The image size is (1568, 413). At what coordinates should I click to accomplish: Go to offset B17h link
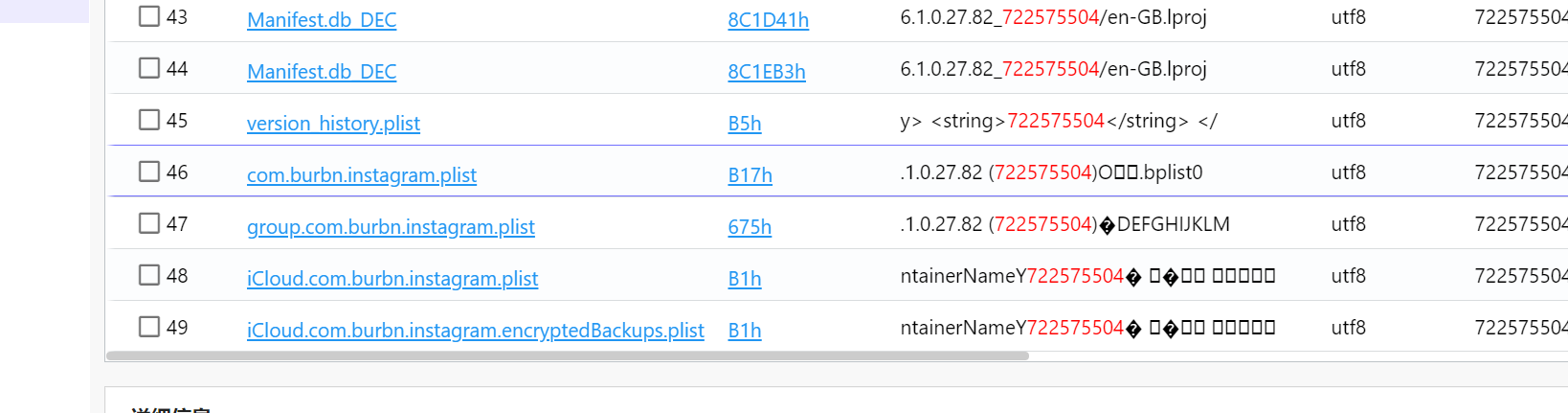click(x=750, y=175)
